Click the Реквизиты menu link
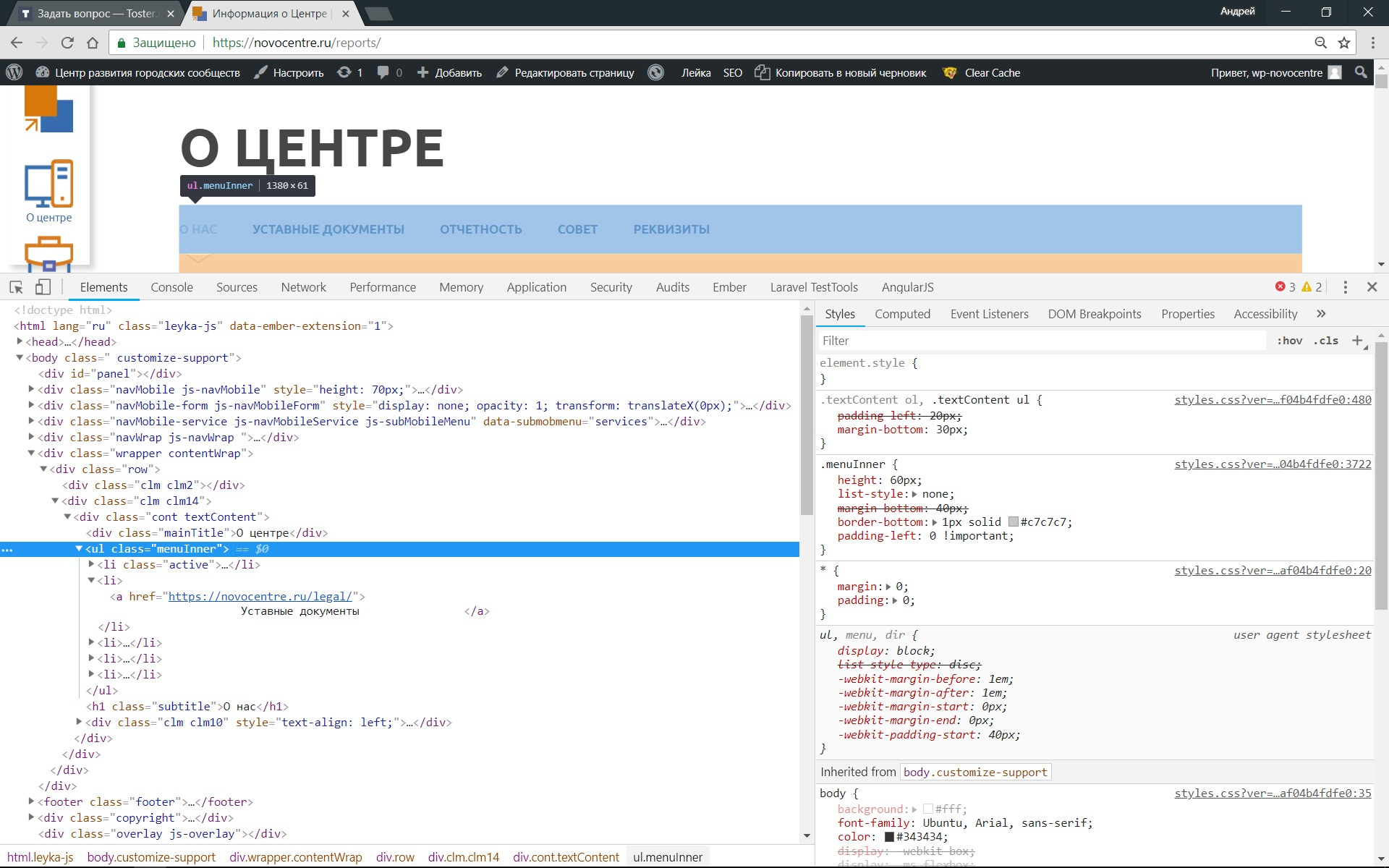 pyautogui.click(x=671, y=229)
